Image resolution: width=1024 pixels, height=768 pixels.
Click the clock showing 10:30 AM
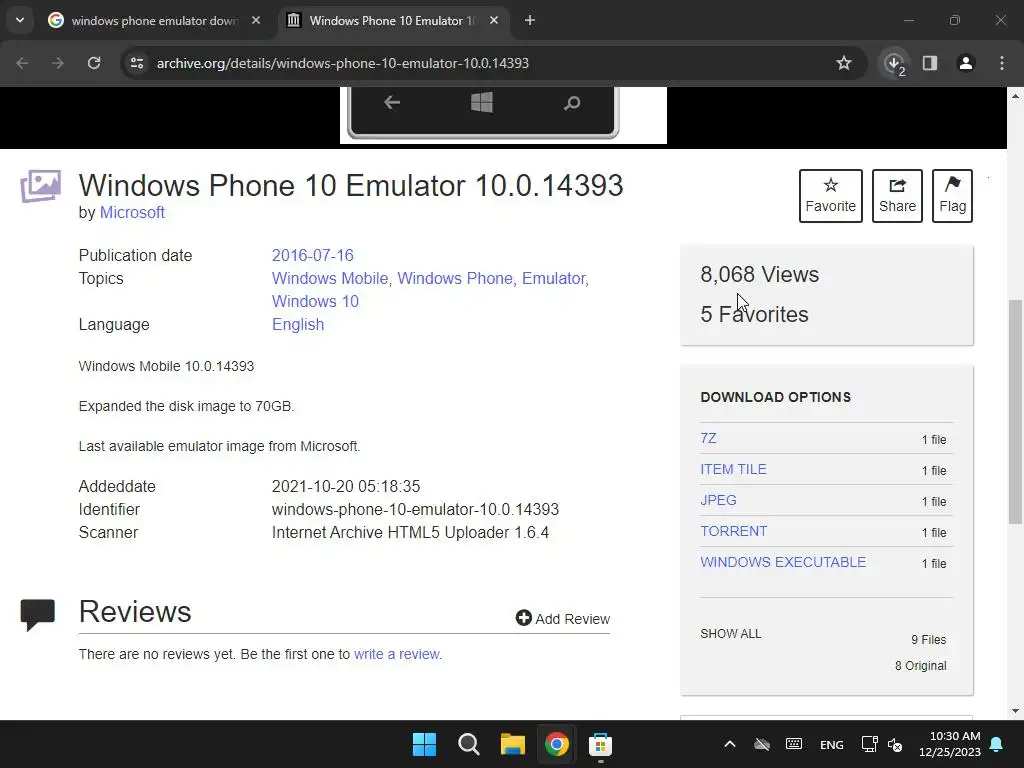(954, 736)
